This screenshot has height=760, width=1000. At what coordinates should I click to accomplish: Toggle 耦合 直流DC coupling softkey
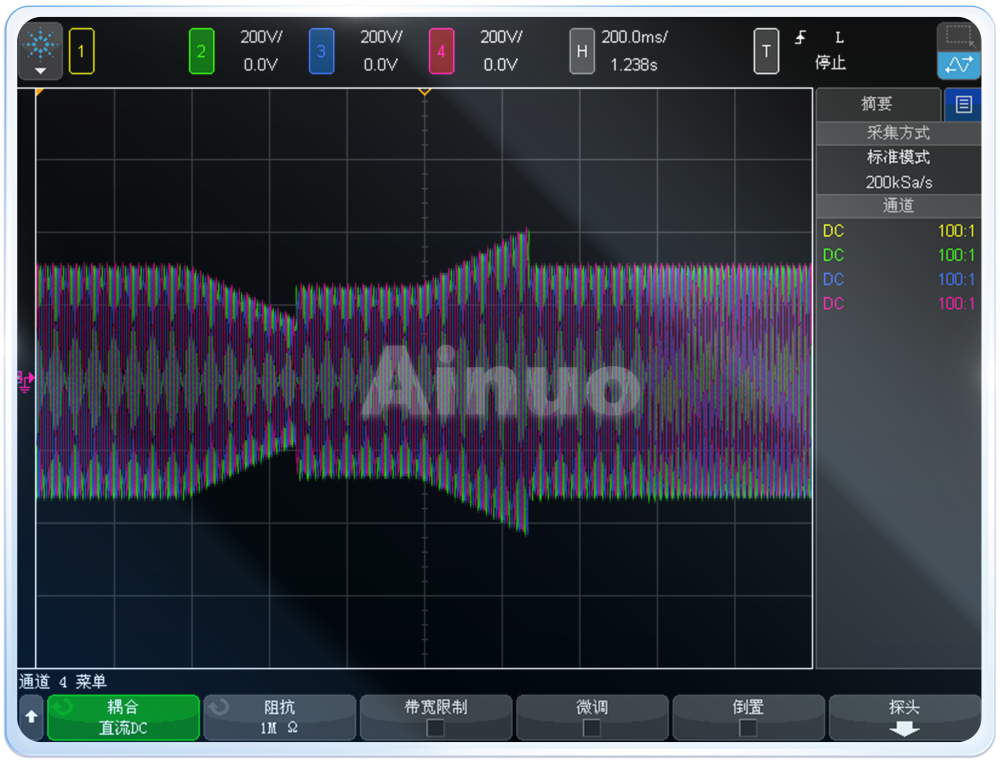click(x=123, y=717)
